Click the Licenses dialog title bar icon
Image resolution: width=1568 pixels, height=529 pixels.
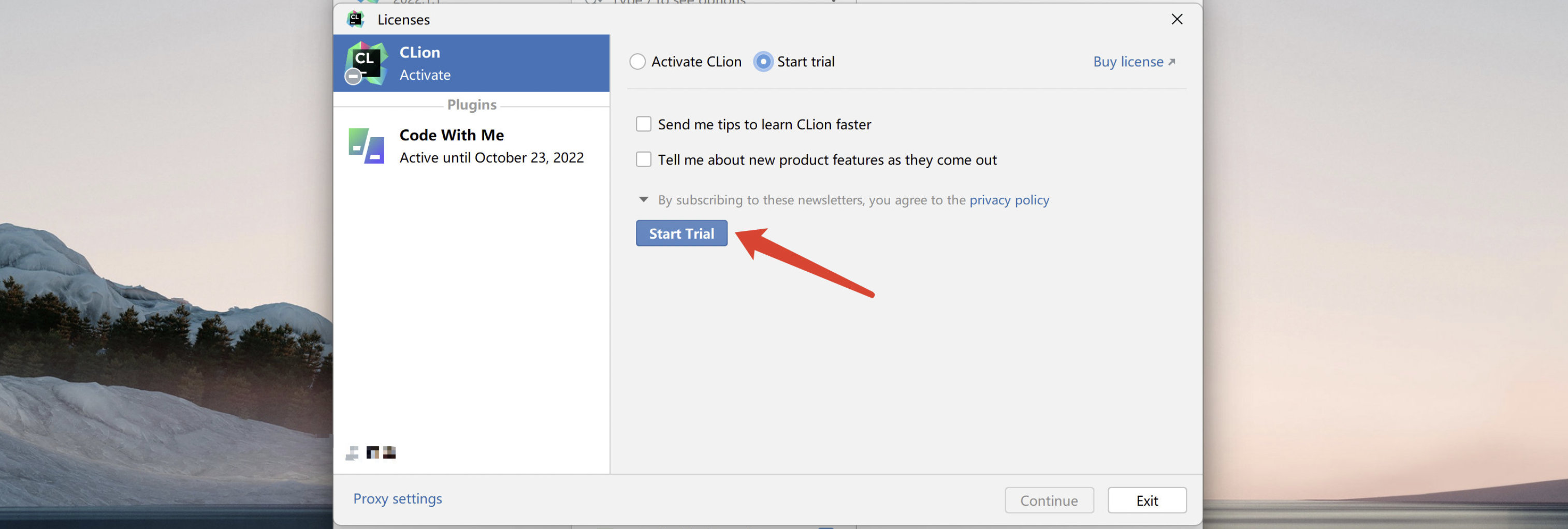[x=355, y=20]
